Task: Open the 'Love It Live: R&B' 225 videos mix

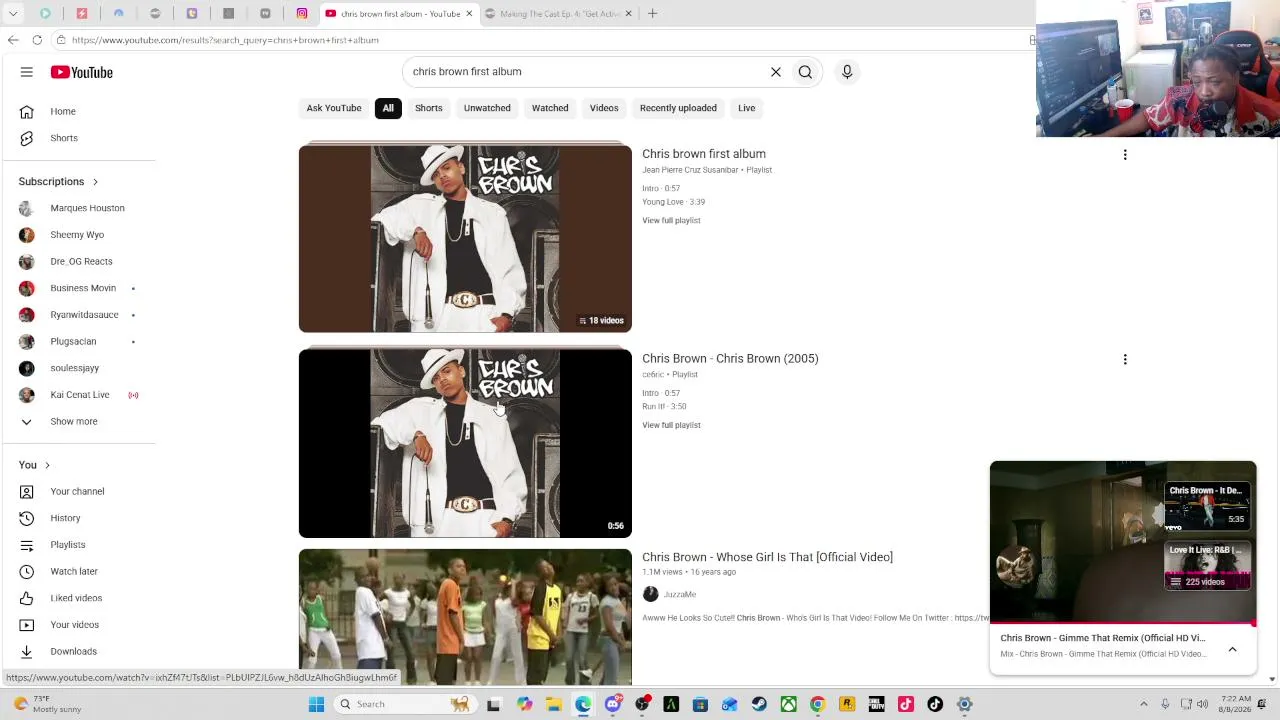Action: click(1208, 566)
